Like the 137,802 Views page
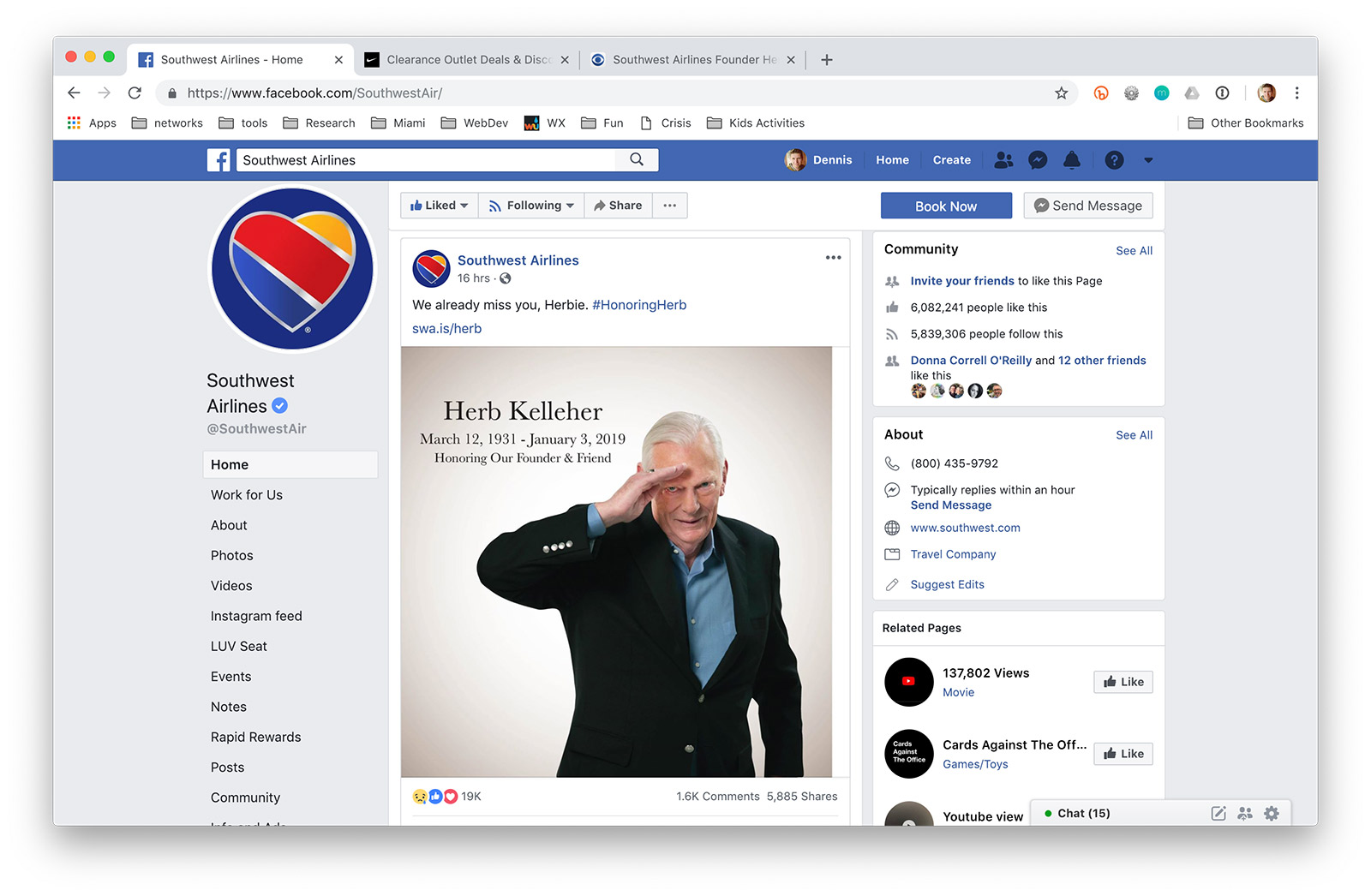Screen dimensions: 1371x896 click(x=1123, y=682)
